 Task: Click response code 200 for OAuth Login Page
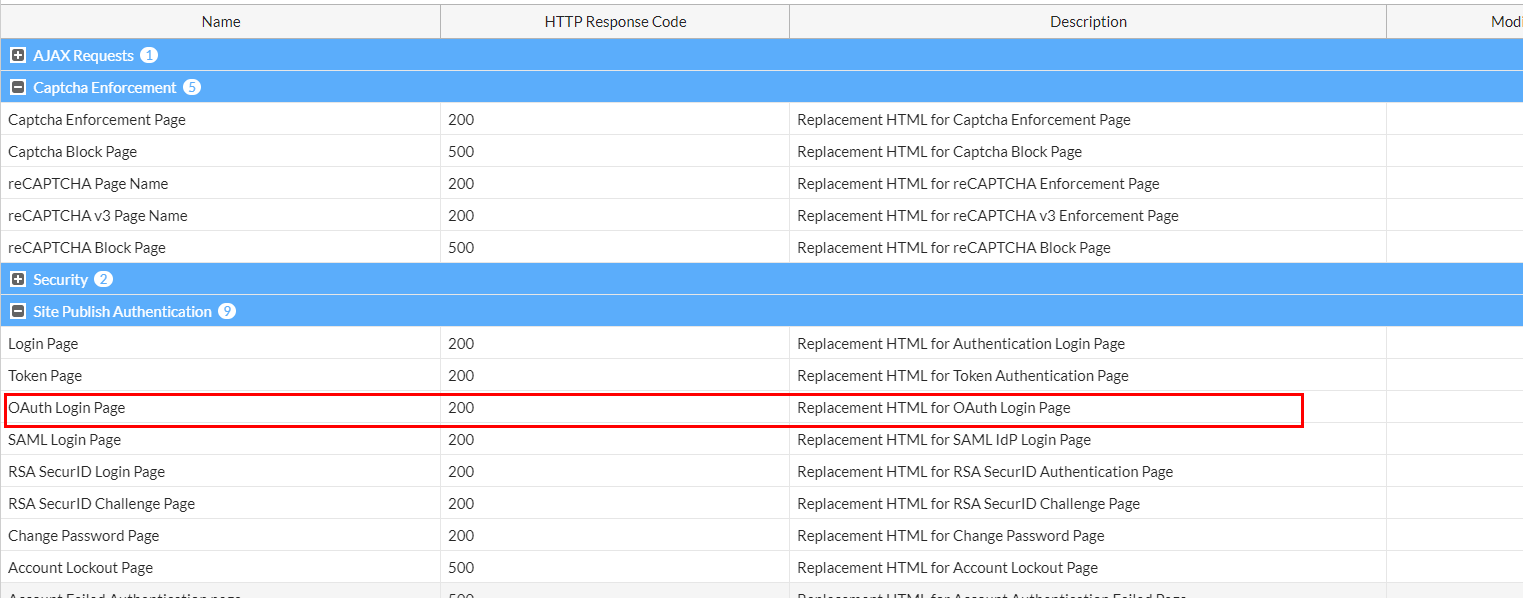[x=461, y=408]
